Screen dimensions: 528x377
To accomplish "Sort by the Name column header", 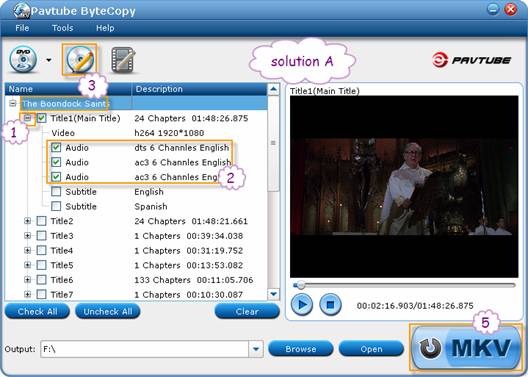I will click(x=68, y=89).
